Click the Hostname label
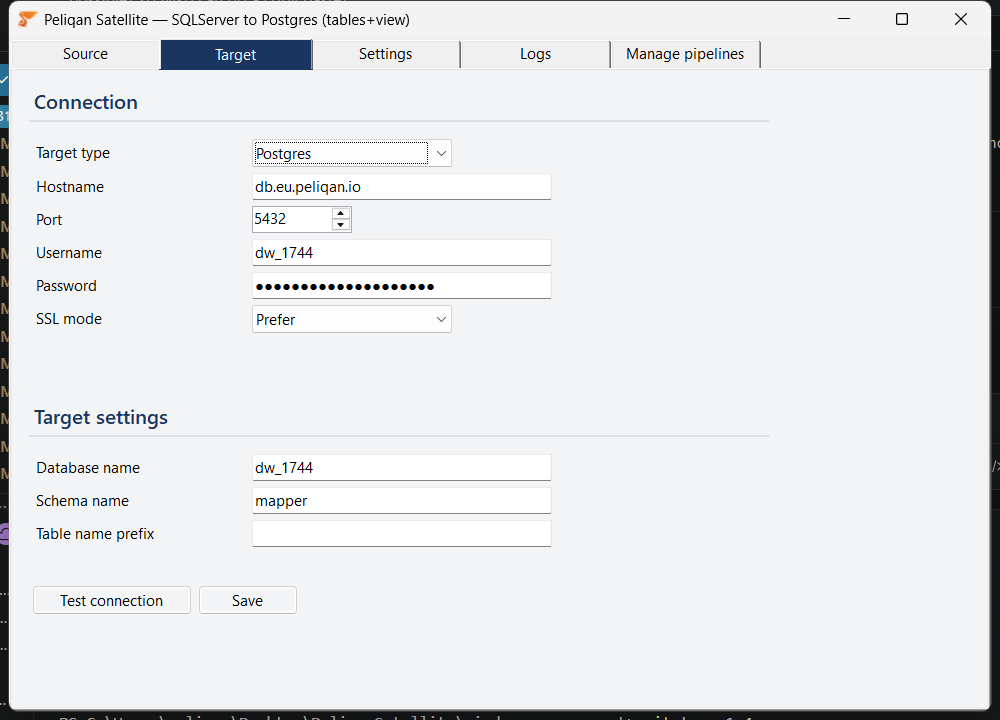 [70, 187]
